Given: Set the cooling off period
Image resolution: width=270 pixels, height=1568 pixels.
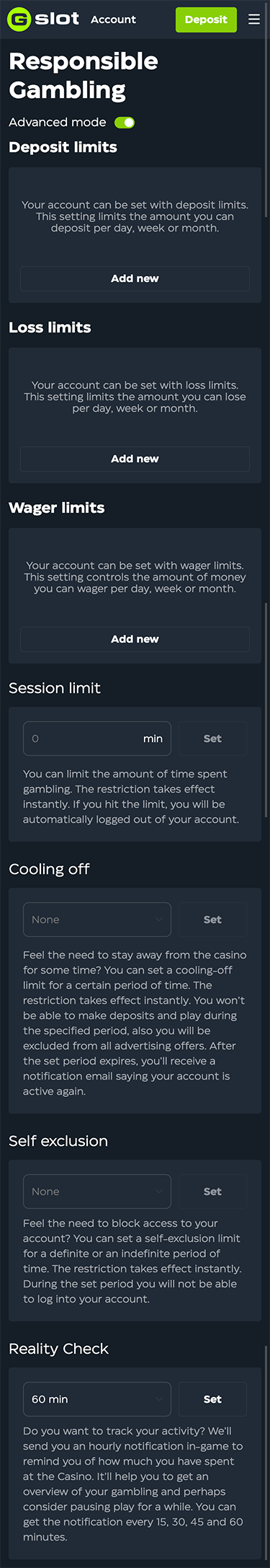Looking at the screenshot, I should tap(212, 920).
